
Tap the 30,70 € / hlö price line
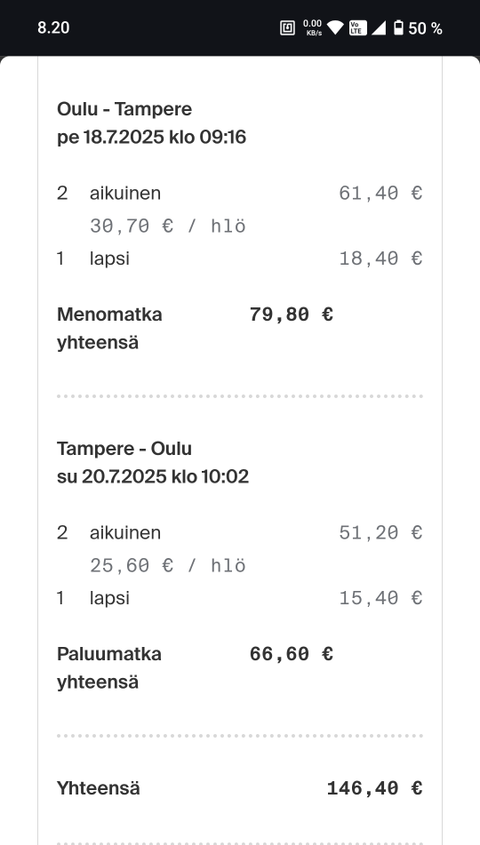(168, 226)
